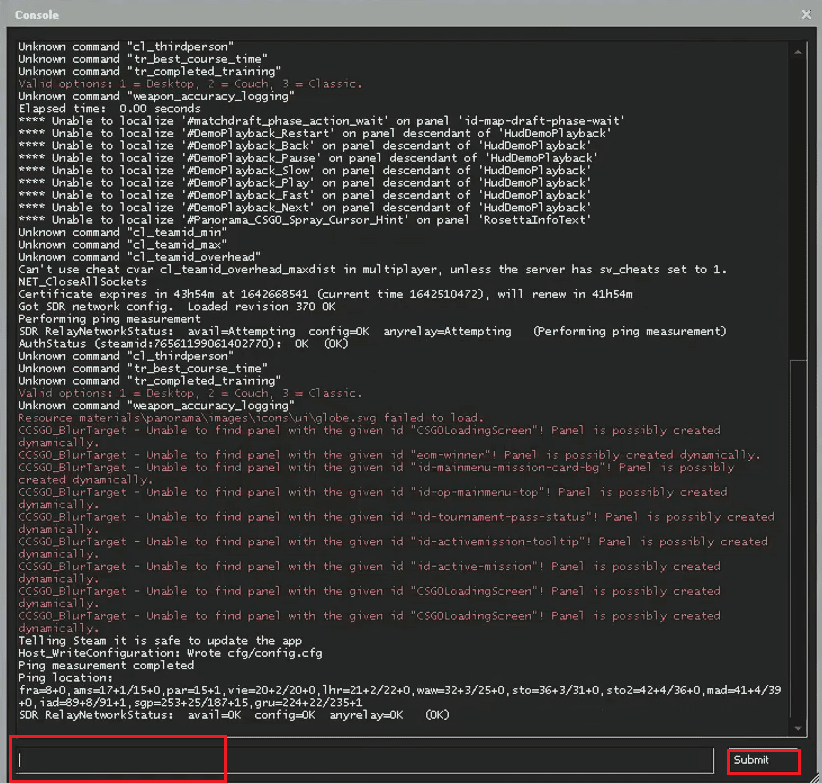The height and width of the screenshot is (783, 822).
Task: Click the 'NET_CloseAllSockets' line
Action: tap(82, 282)
